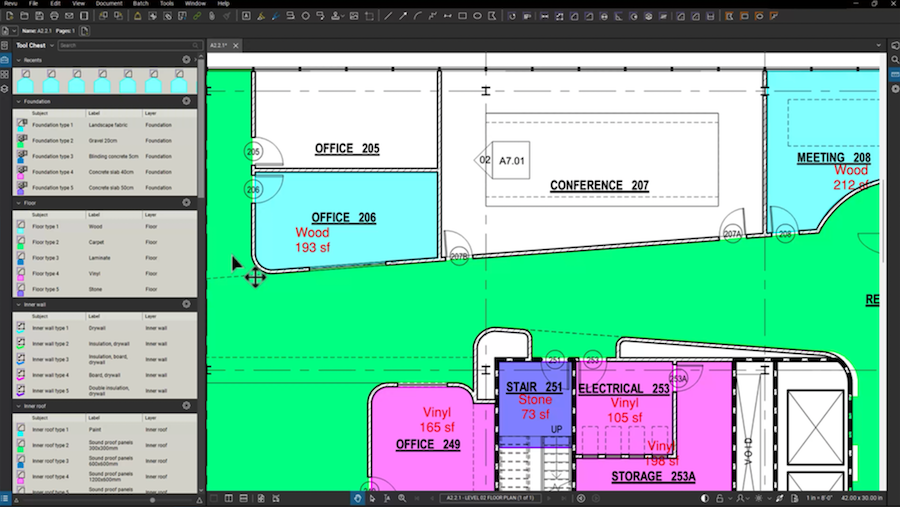
Task: Select the Calibrate measurement tool icon
Action: coord(511,16)
